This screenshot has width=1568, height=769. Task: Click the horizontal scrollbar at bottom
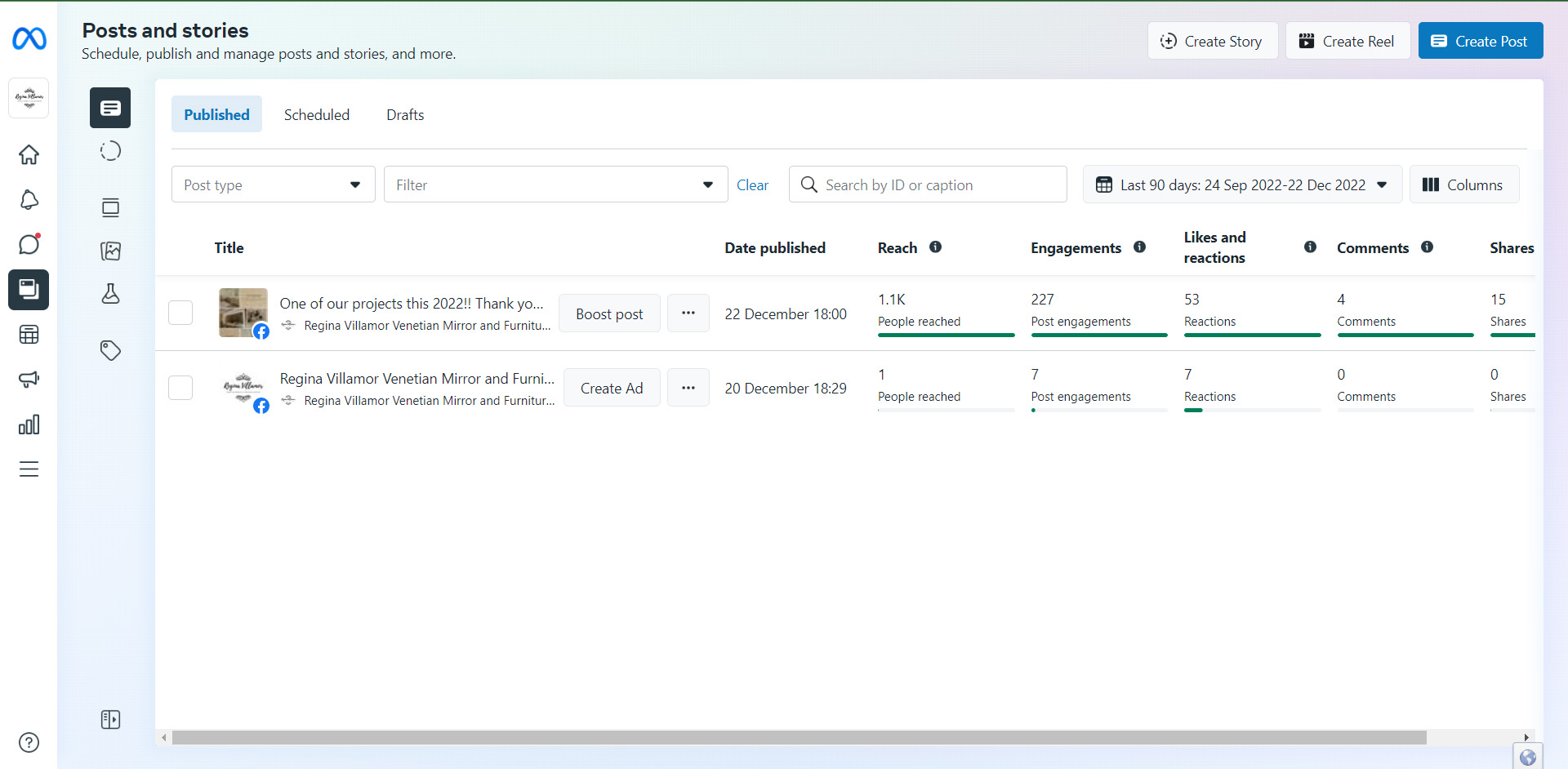tap(799, 738)
